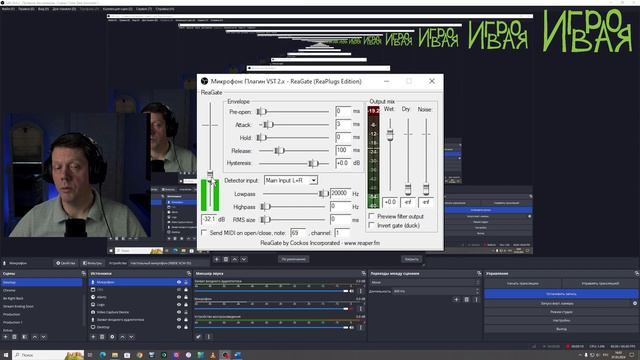This screenshot has height=360, width=640.
Task: Open Сервис menu
Action: [144, 9]
